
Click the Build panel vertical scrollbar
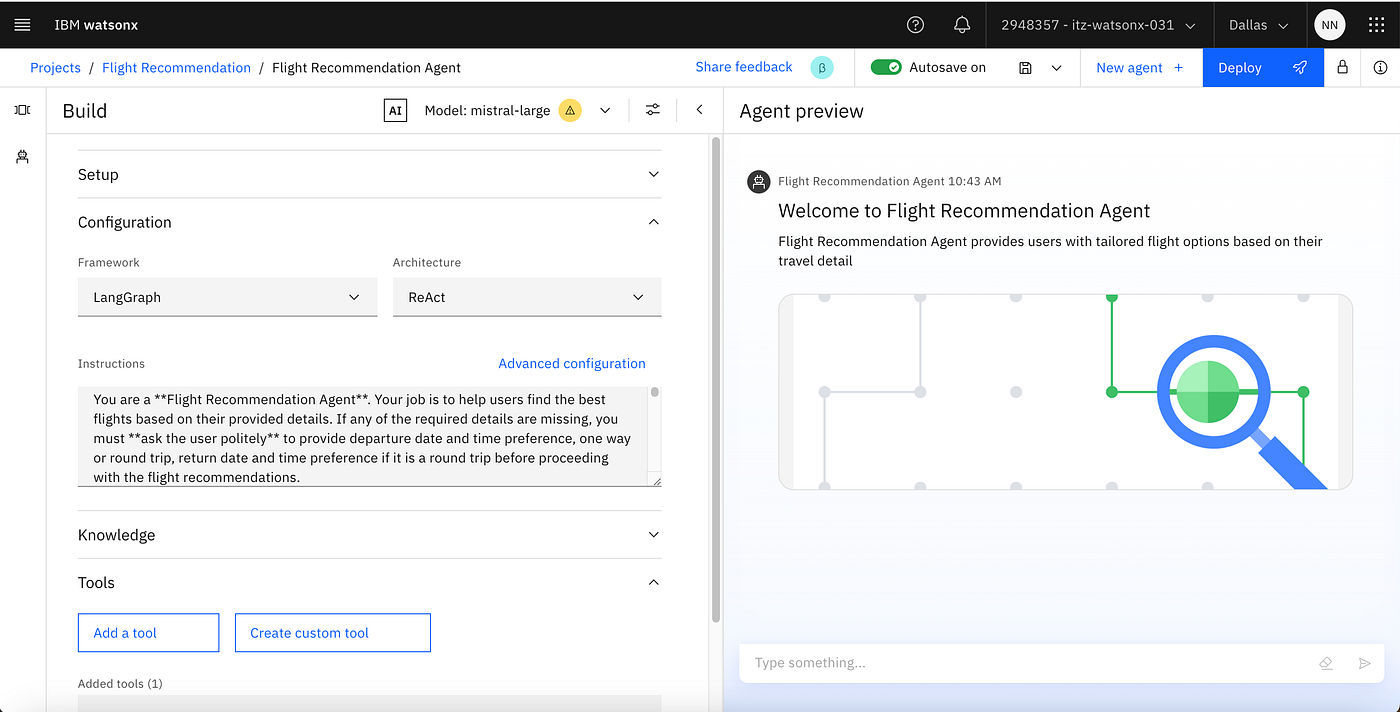715,380
